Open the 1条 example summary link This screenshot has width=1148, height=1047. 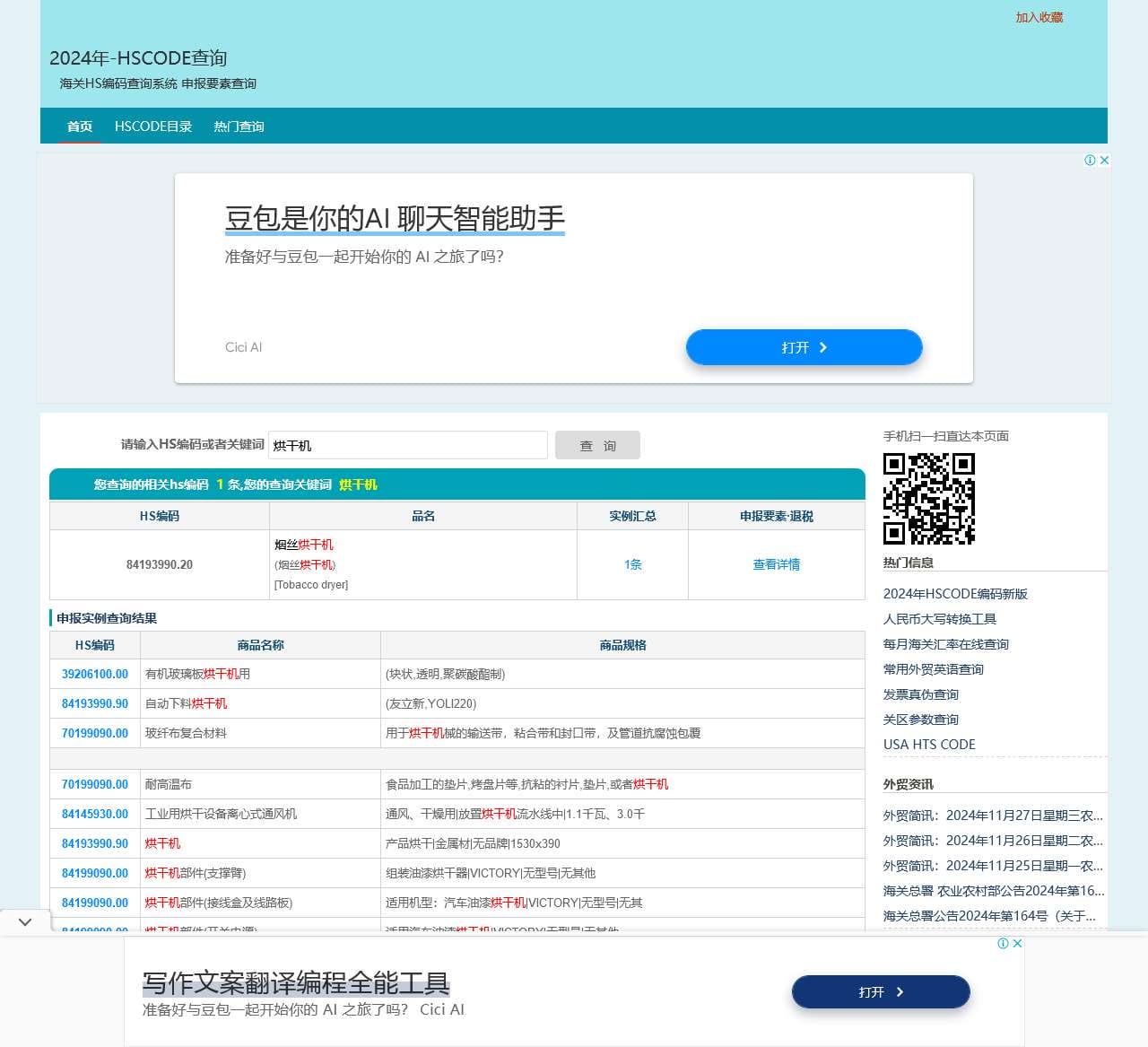point(631,564)
